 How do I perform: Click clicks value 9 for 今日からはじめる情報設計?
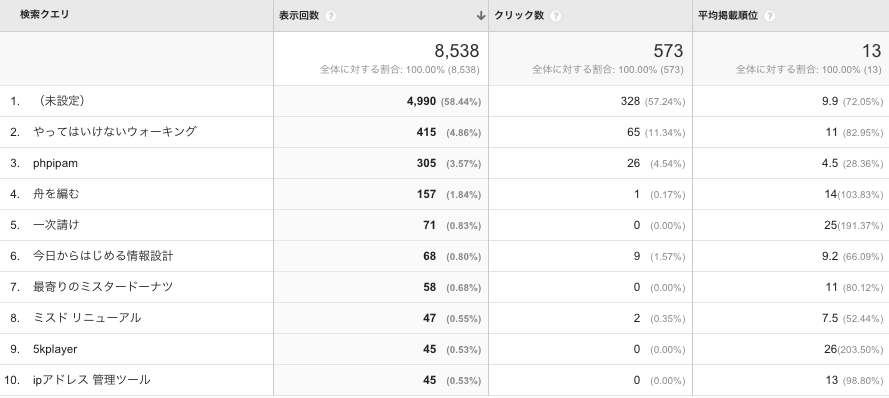pyautogui.click(x=637, y=256)
